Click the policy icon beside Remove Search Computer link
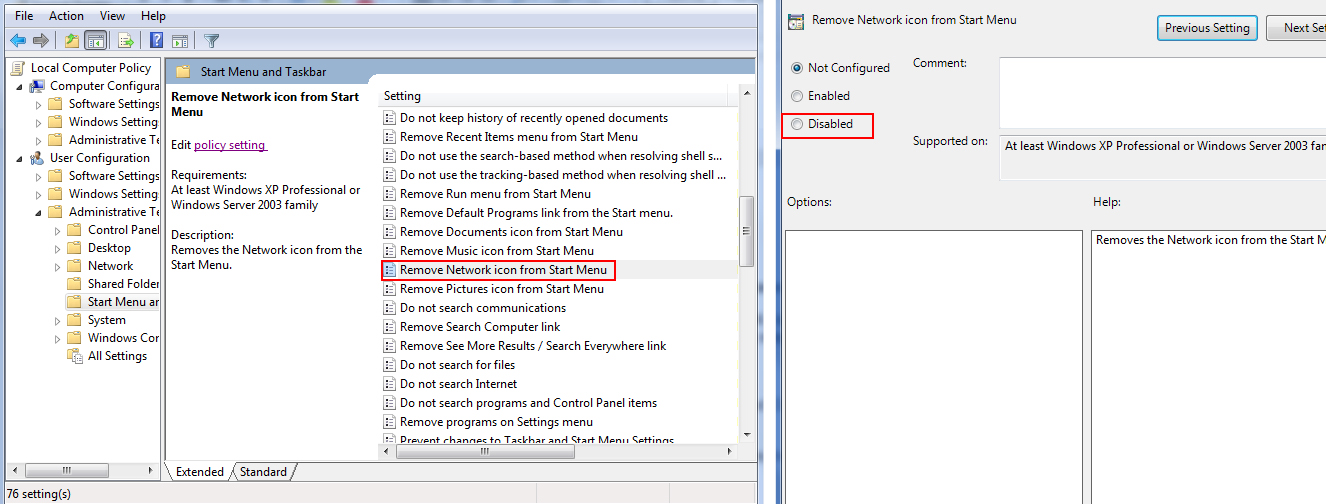The image size is (1326, 504). pyautogui.click(x=391, y=327)
